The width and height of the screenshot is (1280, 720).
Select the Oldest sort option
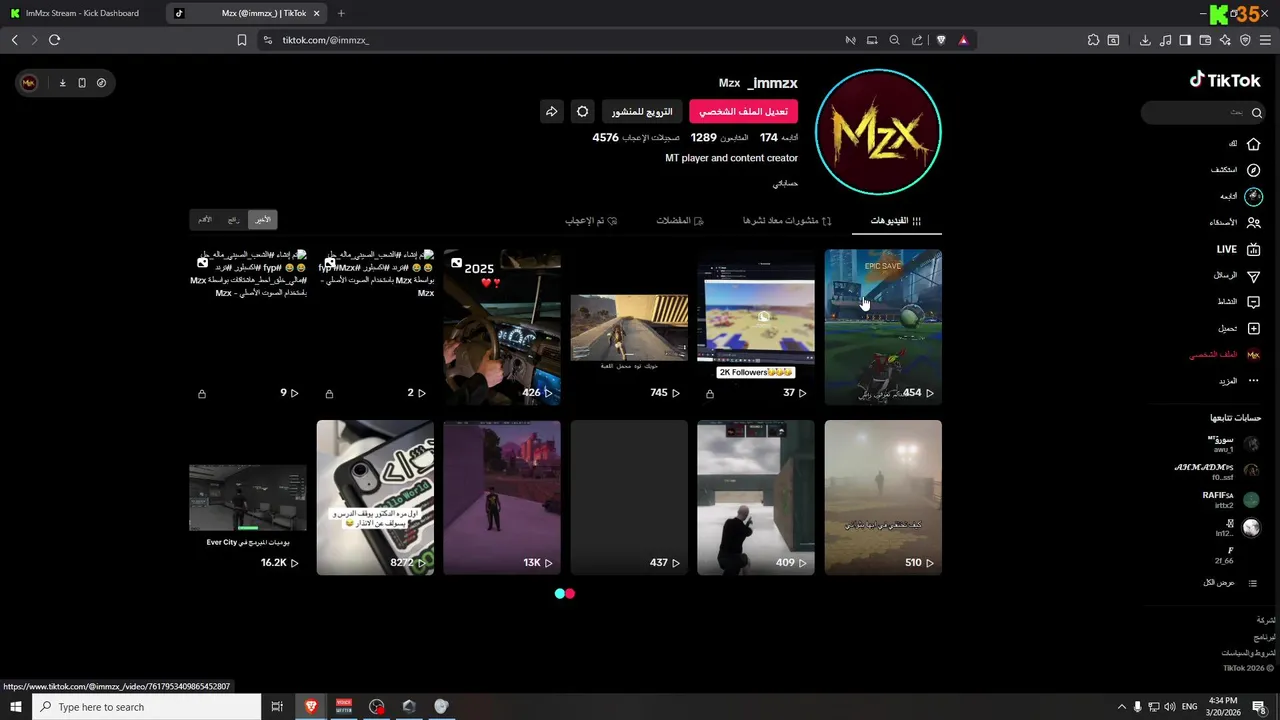[205, 219]
